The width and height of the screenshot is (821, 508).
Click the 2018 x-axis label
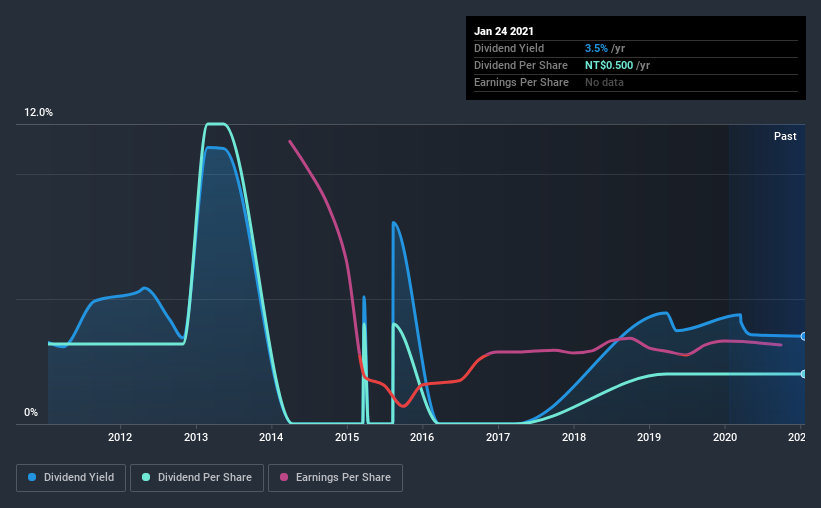574,437
